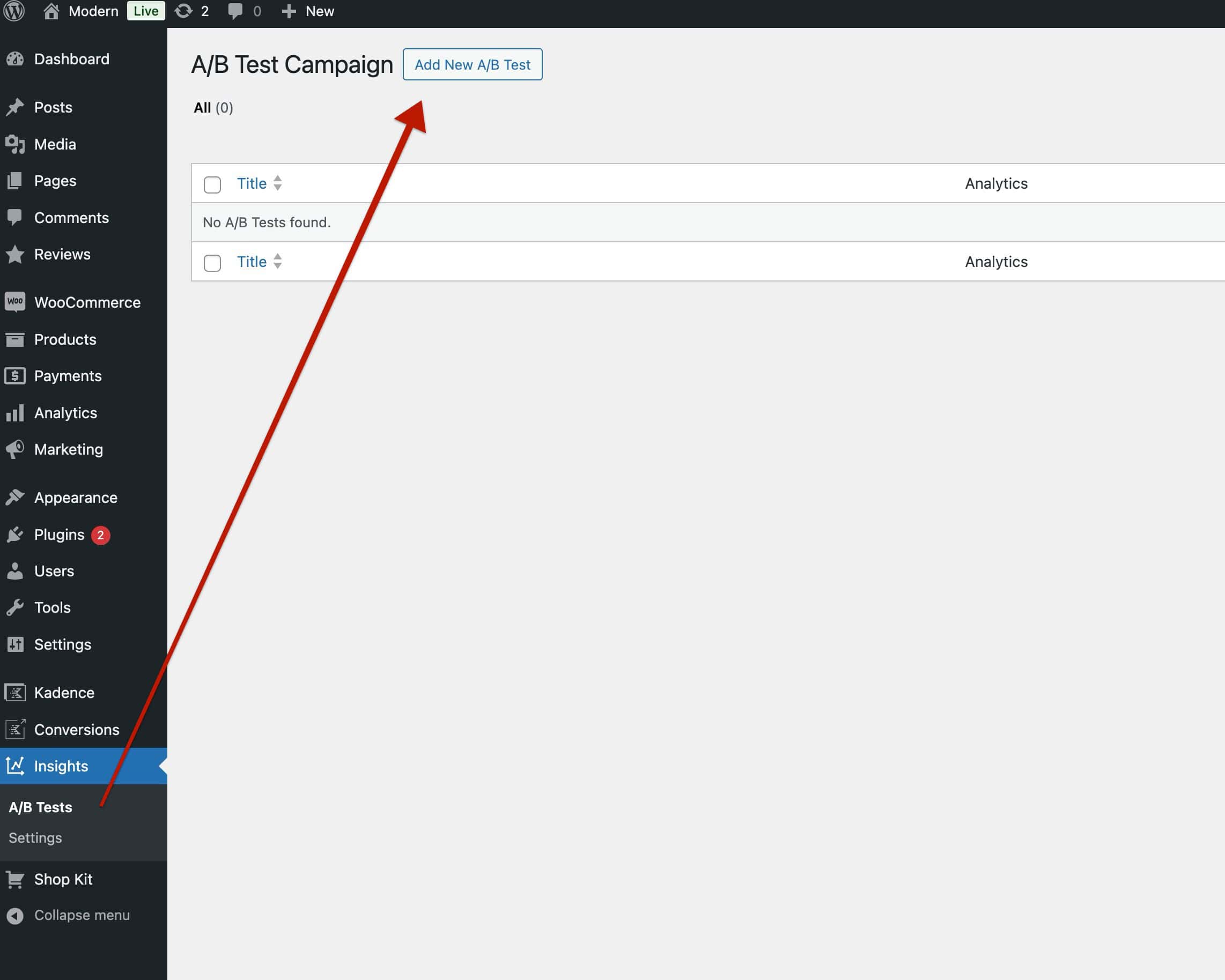
Task: Click the Live status indicator
Action: 145,11
